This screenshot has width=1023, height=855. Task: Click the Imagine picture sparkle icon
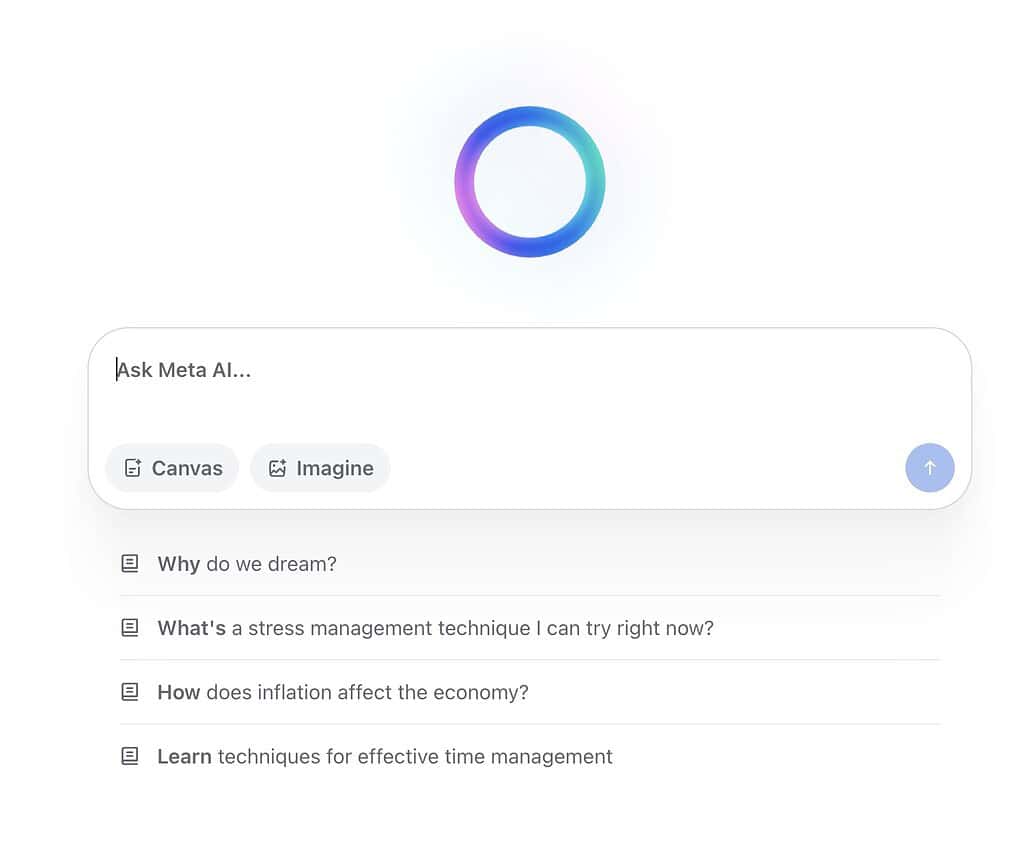coord(277,468)
